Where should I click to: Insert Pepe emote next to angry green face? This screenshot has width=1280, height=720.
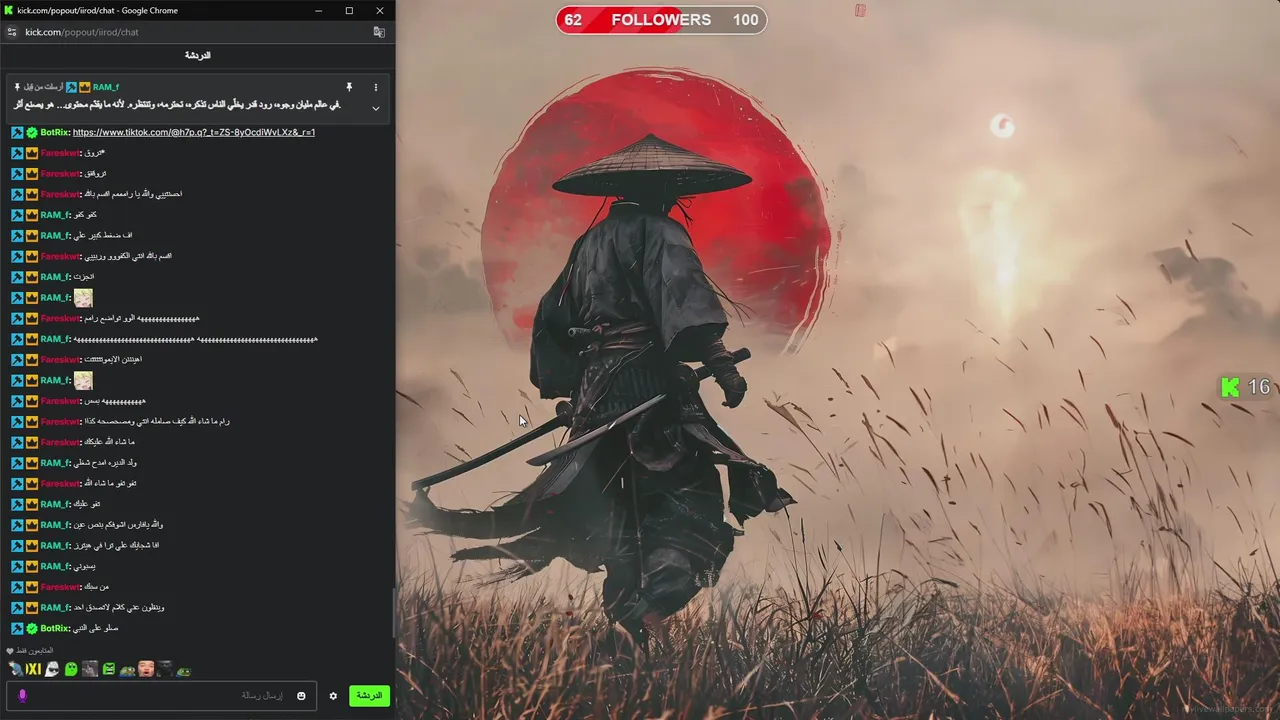[x=127, y=670]
